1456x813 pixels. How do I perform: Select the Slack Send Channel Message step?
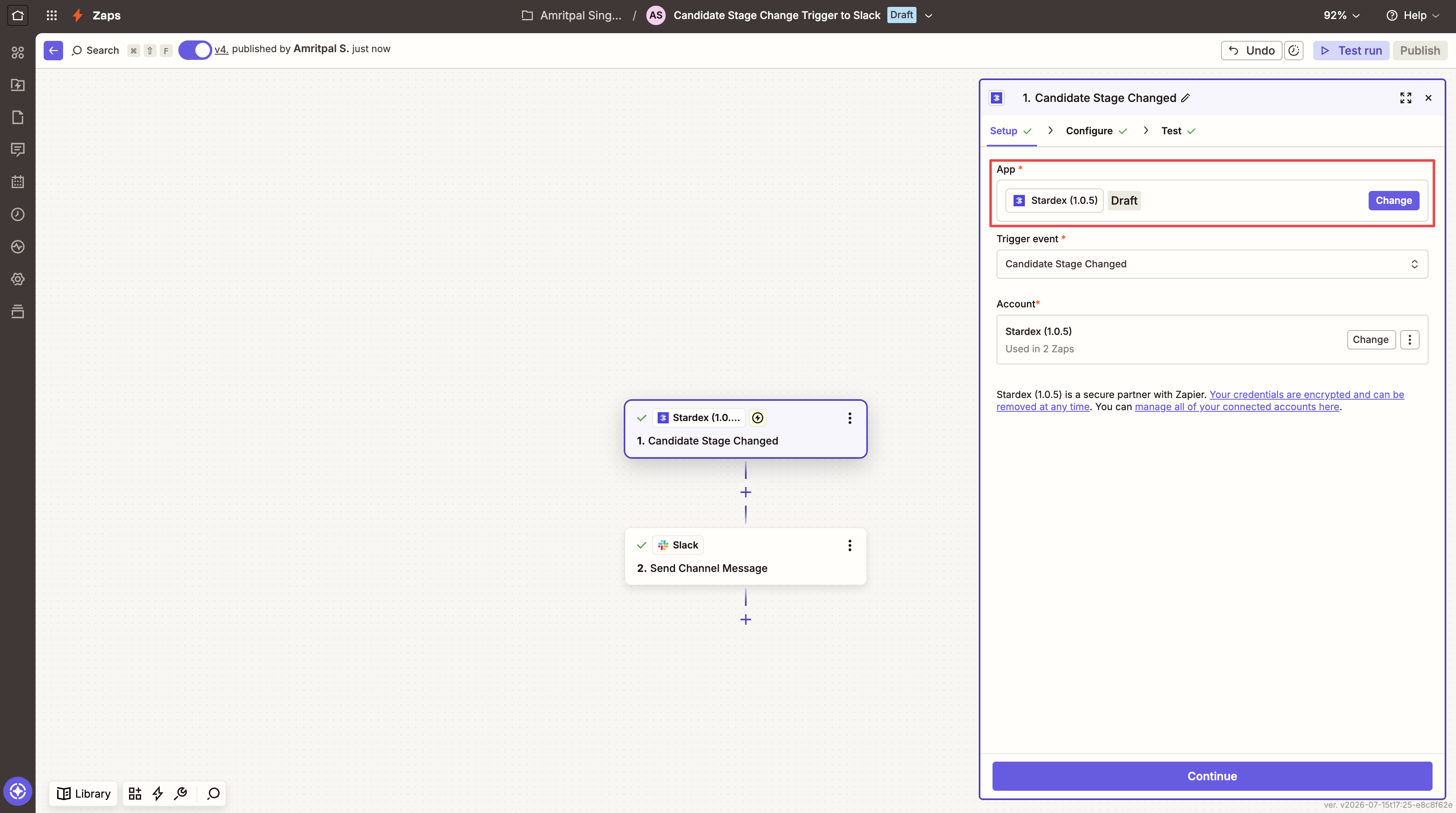[x=745, y=556]
